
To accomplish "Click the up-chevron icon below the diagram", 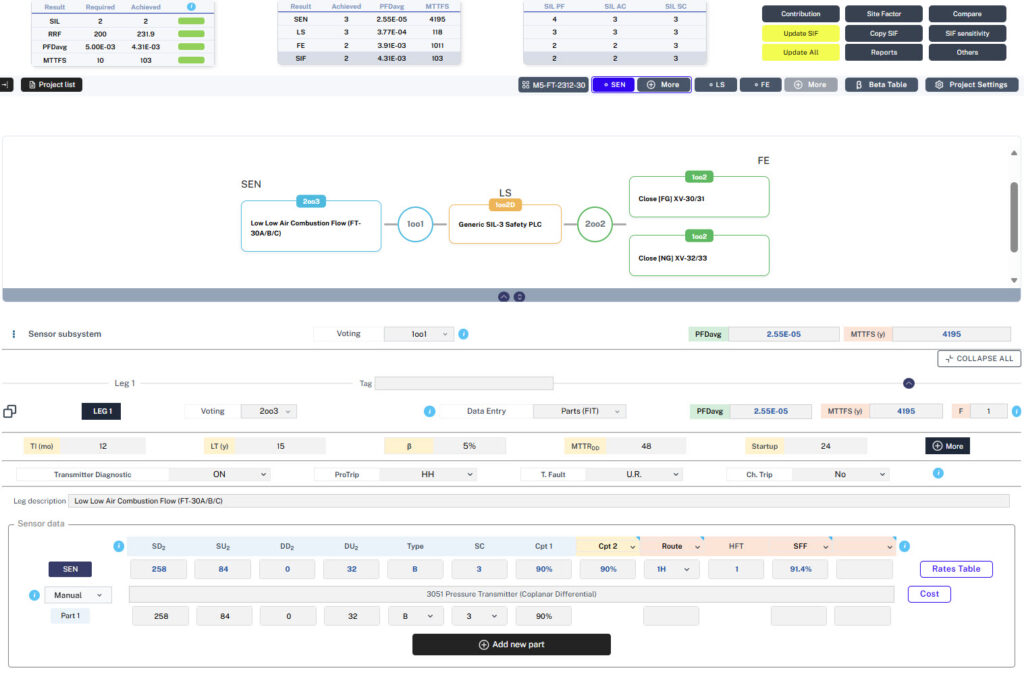I will coord(503,296).
